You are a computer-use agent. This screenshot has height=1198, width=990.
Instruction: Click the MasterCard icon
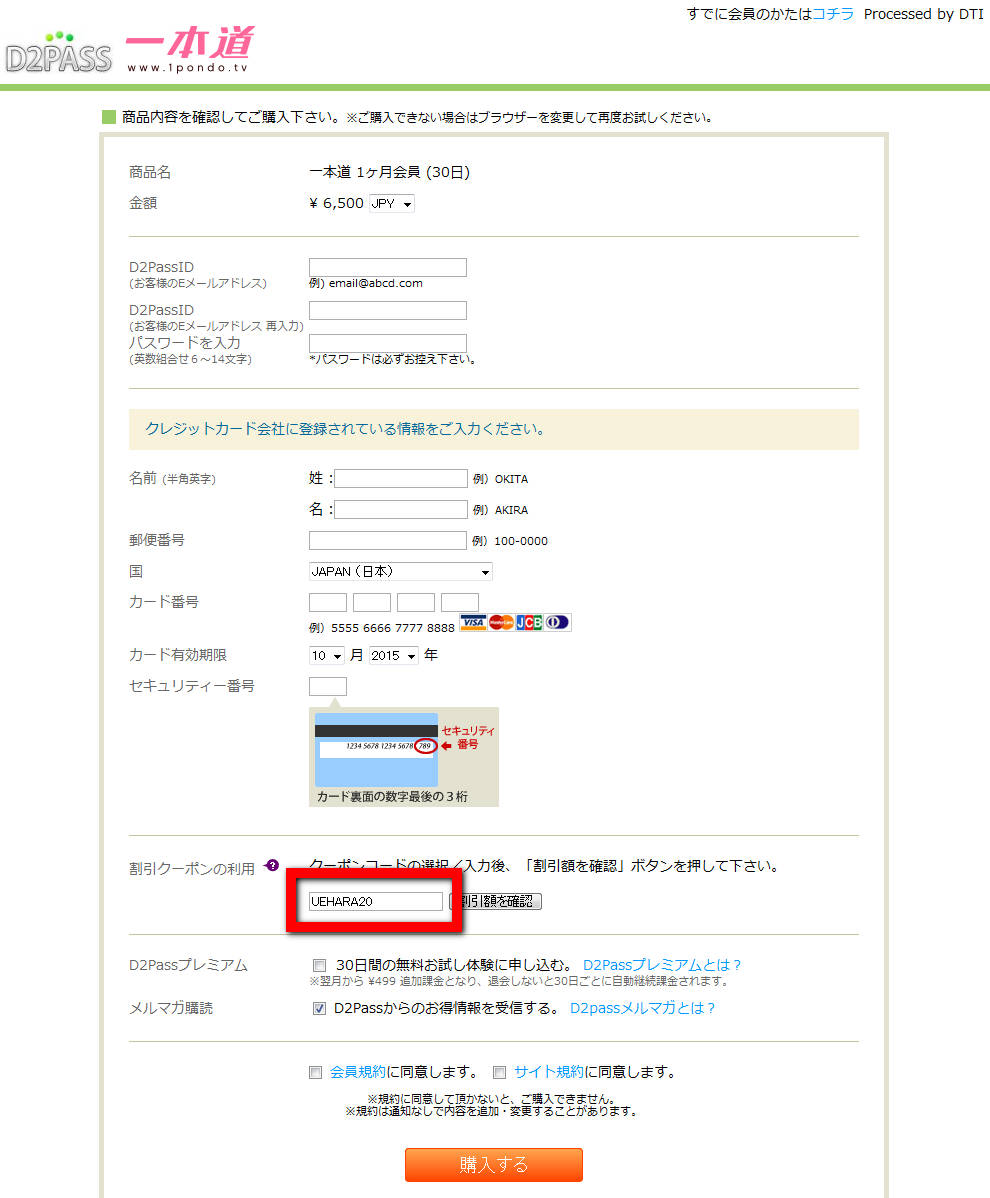[501, 623]
